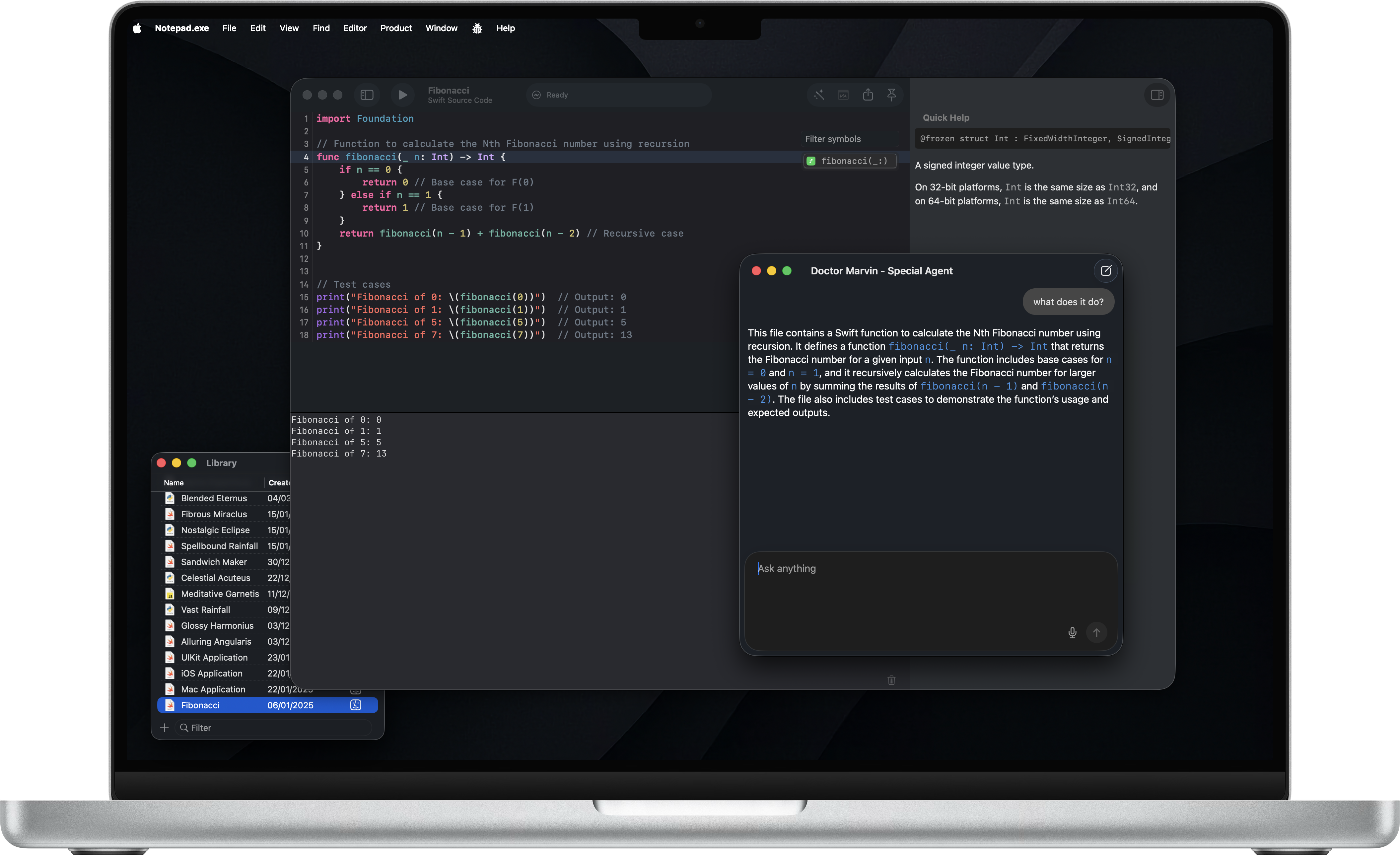Open the Product menu
This screenshot has width=1400, height=855.
pos(396,29)
